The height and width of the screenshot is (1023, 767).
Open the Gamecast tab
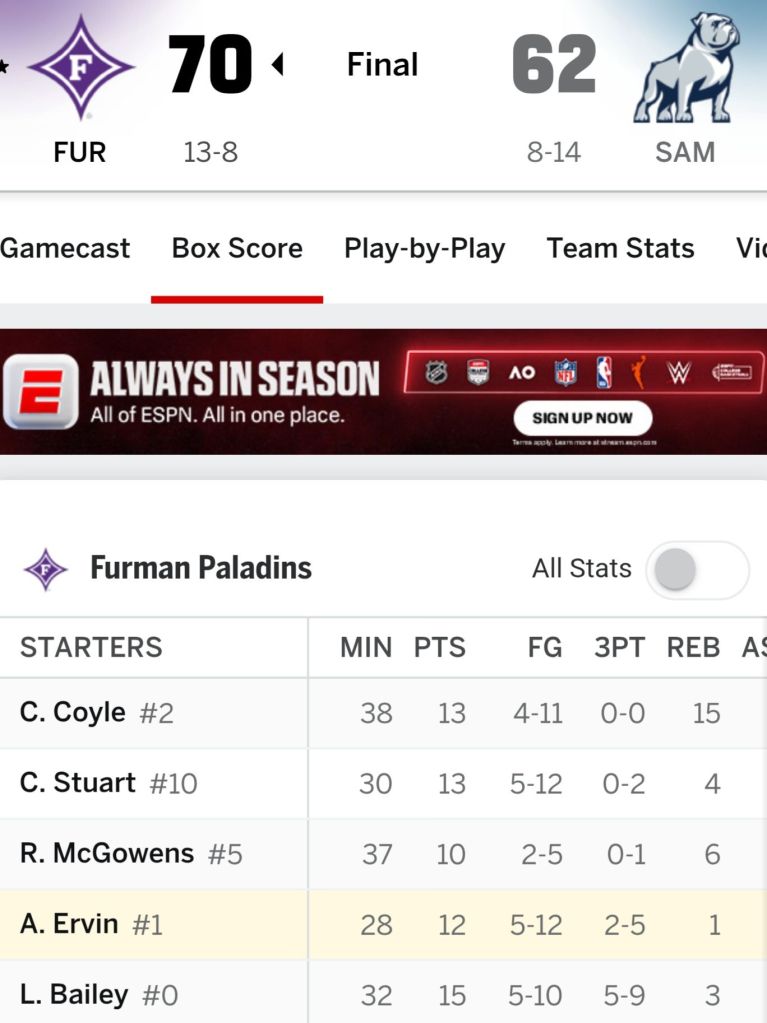tap(65, 248)
